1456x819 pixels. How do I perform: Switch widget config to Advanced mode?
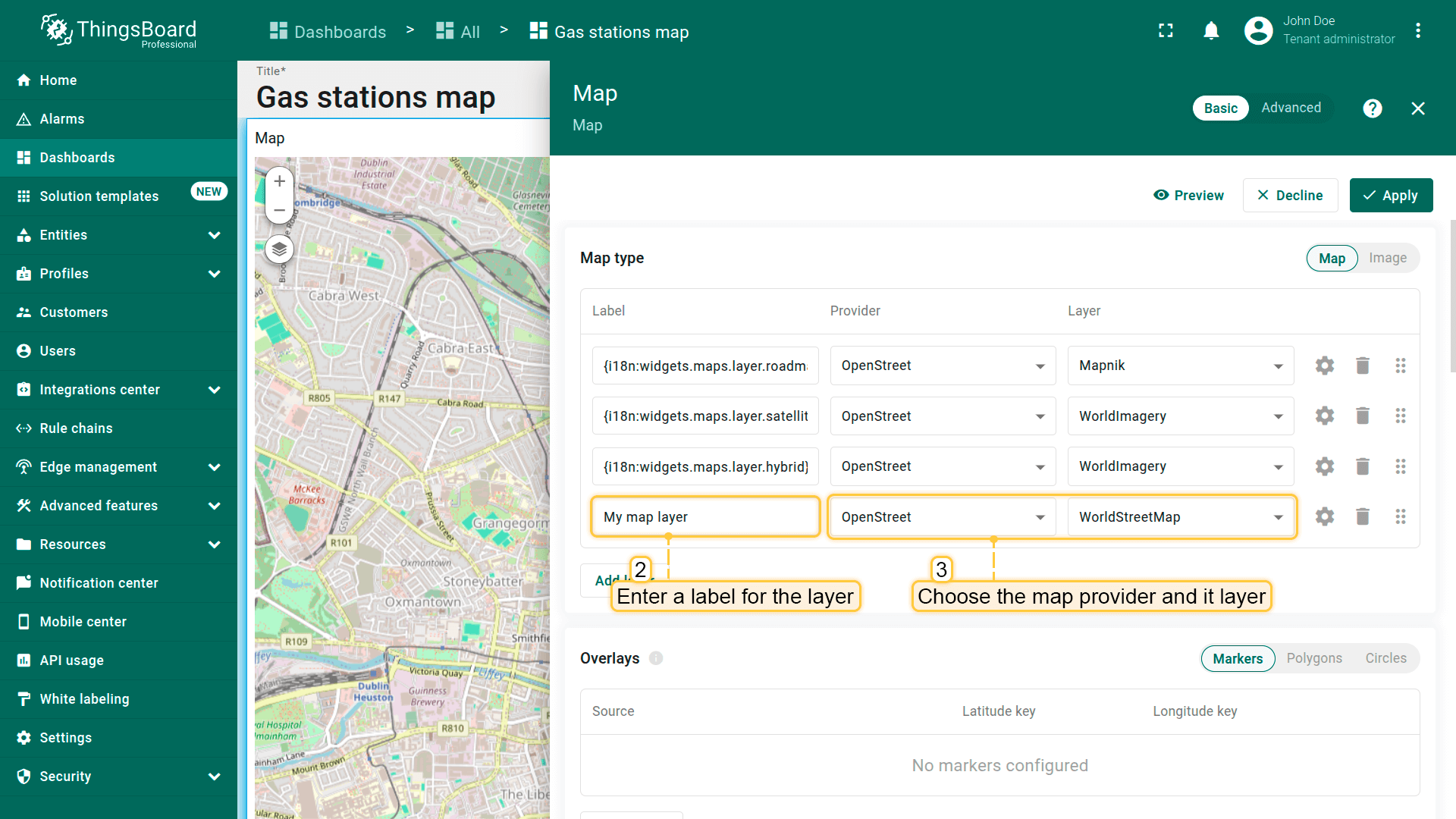pyautogui.click(x=1291, y=108)
